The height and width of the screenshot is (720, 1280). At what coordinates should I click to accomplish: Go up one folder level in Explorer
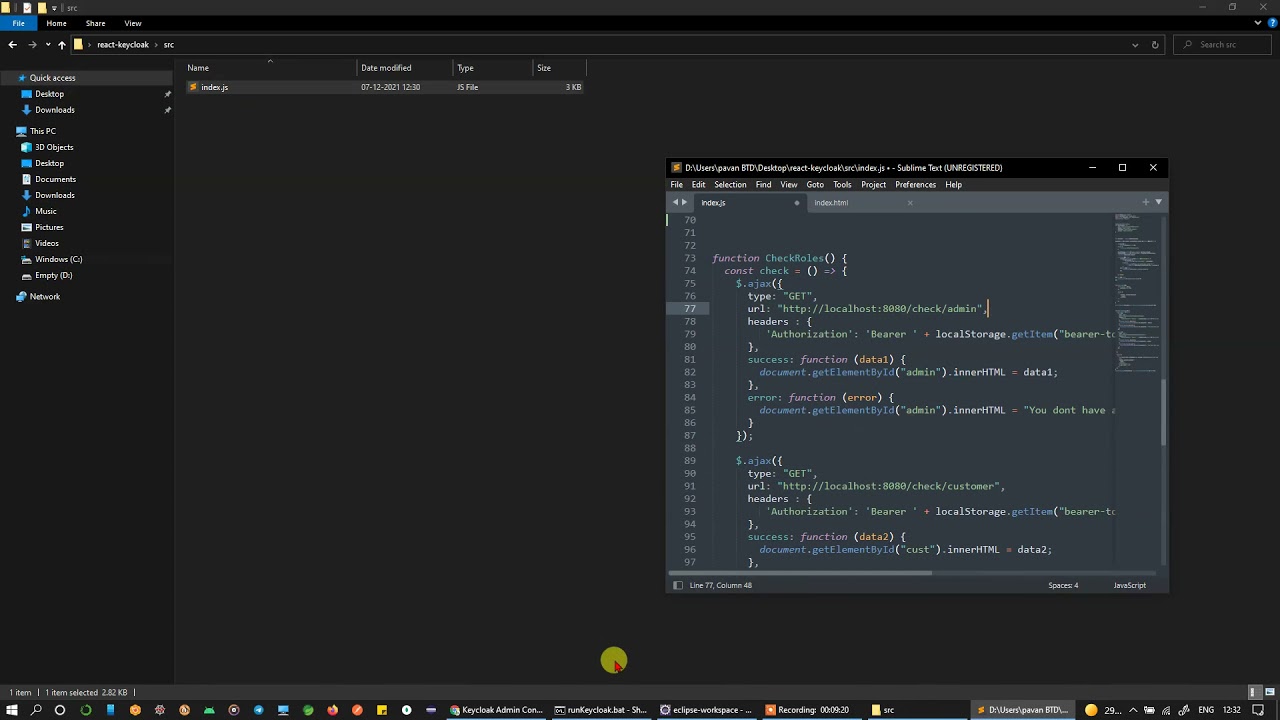coord(61,44)
